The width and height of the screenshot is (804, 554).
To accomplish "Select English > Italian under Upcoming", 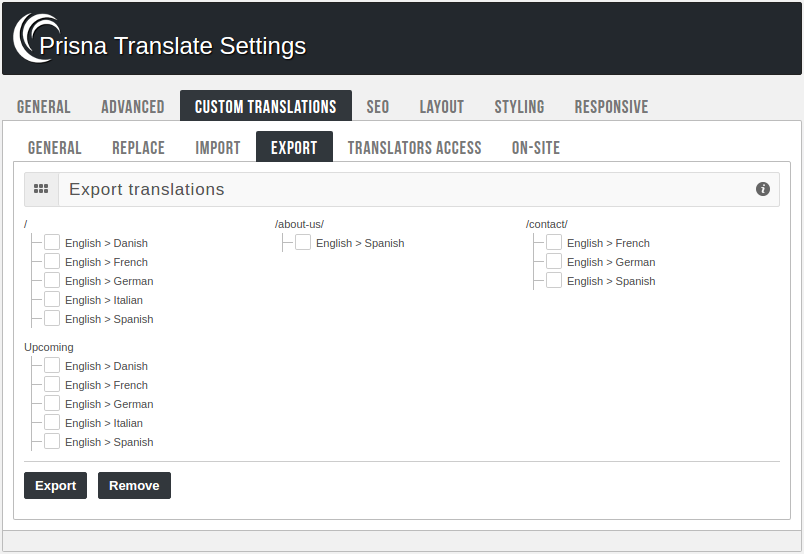I will click(x=52, y=423).
